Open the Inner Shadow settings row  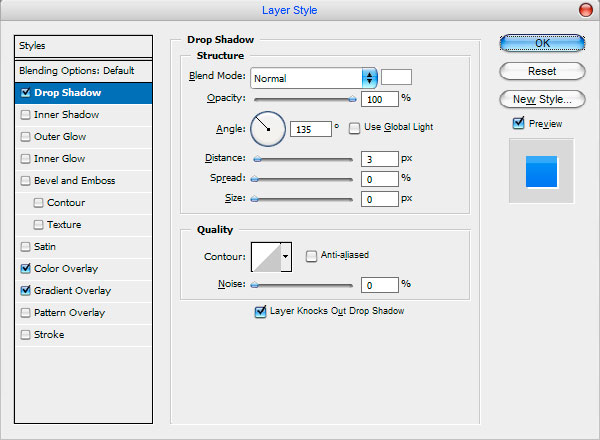(x=83, y=115)
